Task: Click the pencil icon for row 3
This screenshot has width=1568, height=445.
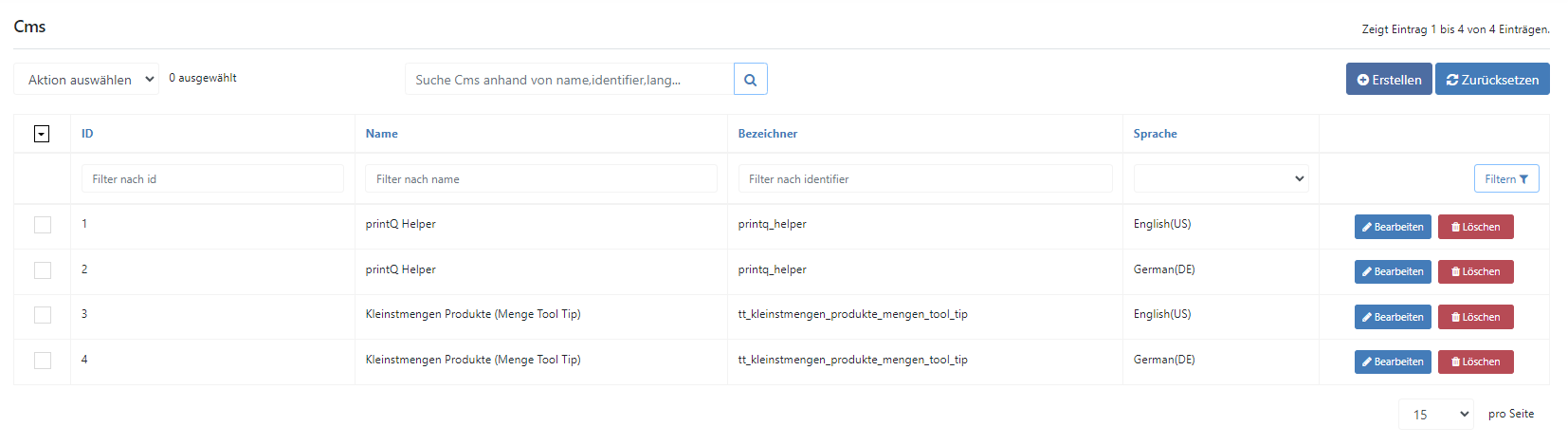Action: coord(1367,317)
